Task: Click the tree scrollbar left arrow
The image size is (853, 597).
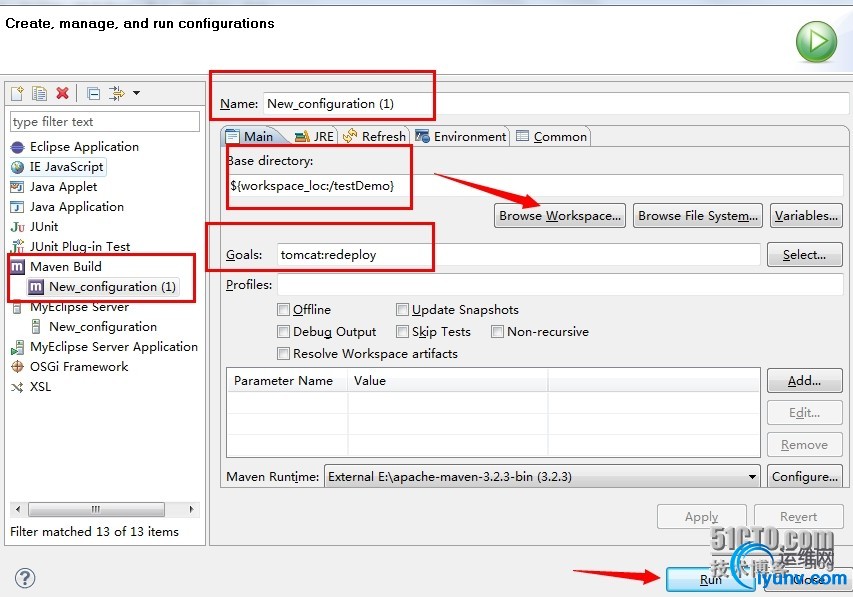Action: click(x=18, y=509)
